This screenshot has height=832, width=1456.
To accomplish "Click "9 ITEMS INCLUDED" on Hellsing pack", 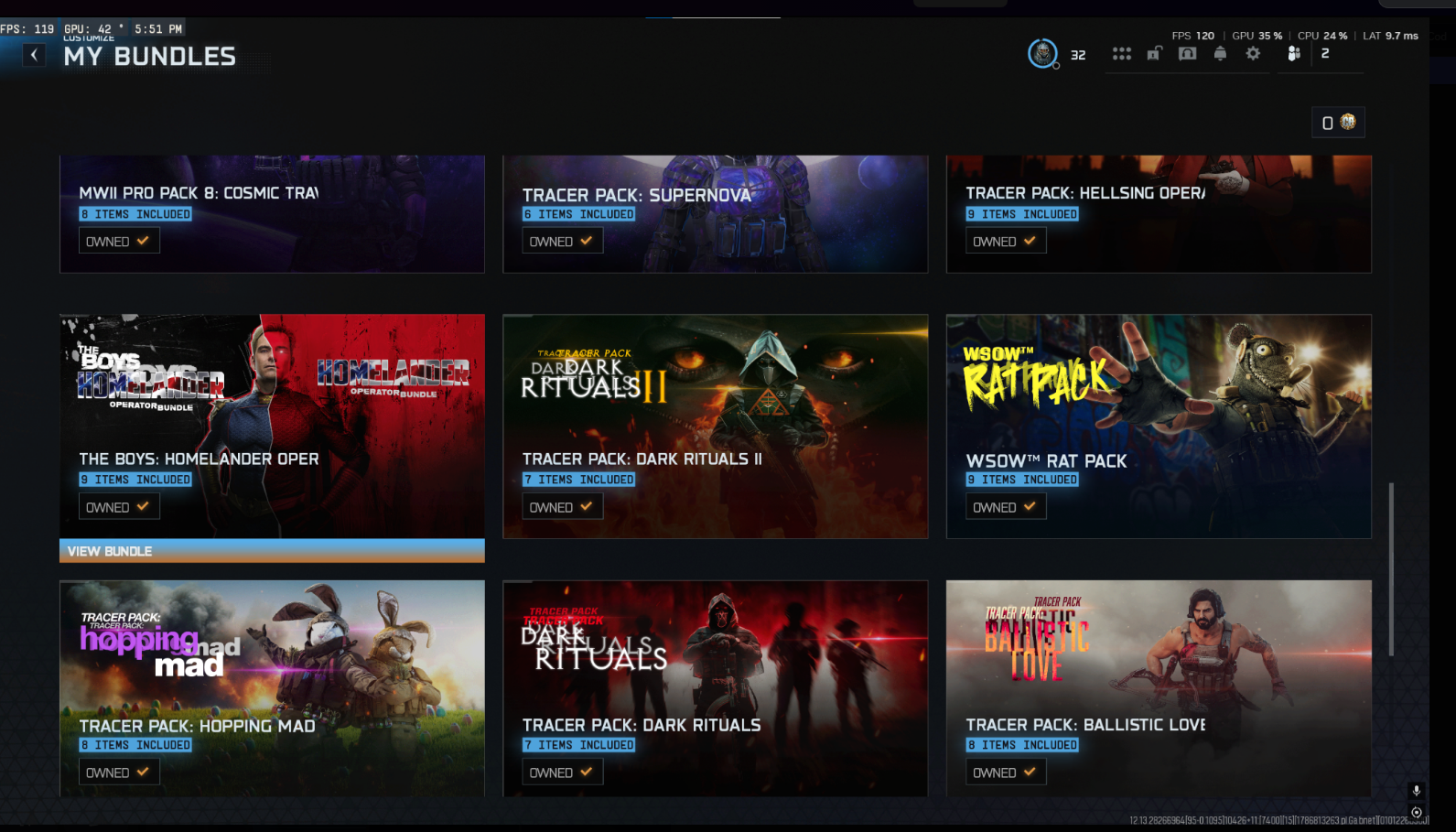I will [1022, 214].
